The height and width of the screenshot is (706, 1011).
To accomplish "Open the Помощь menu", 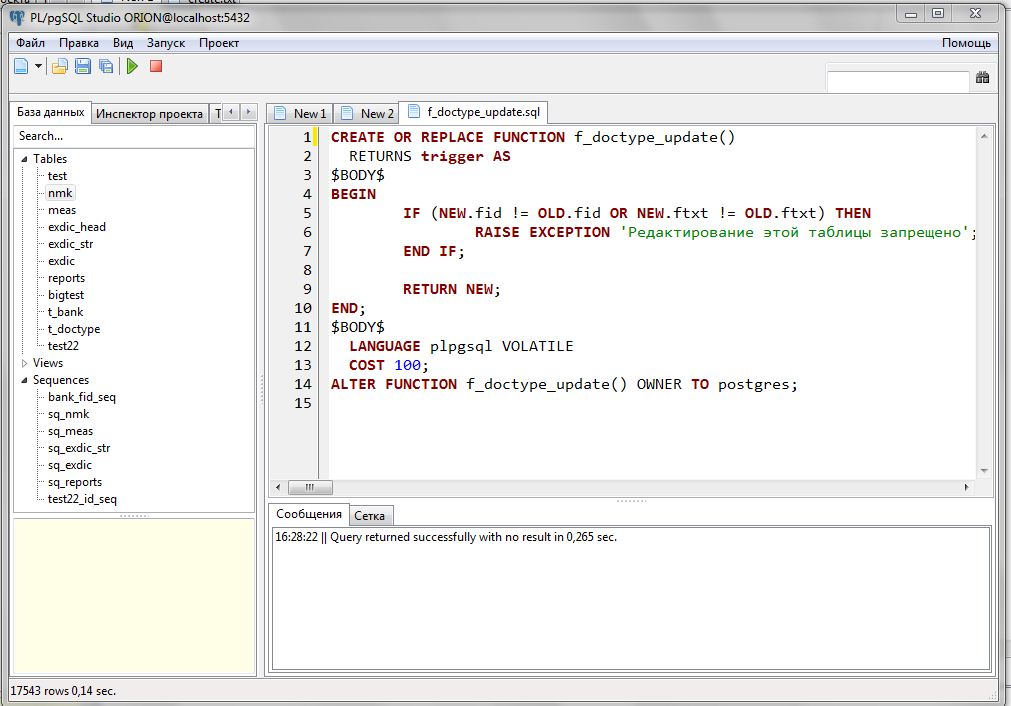I will coord(966,43).
